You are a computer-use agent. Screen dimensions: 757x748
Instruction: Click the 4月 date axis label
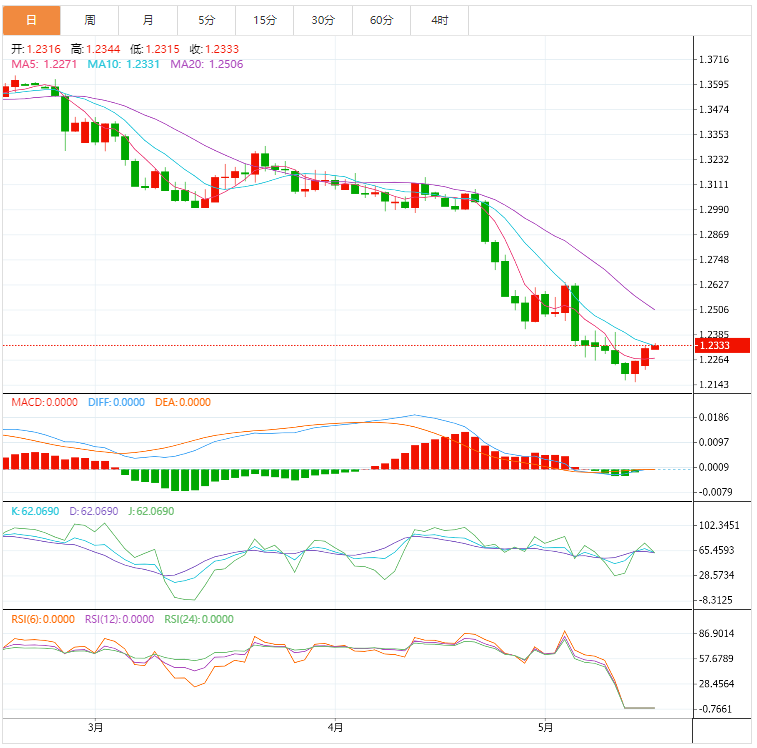click(335, 727)
